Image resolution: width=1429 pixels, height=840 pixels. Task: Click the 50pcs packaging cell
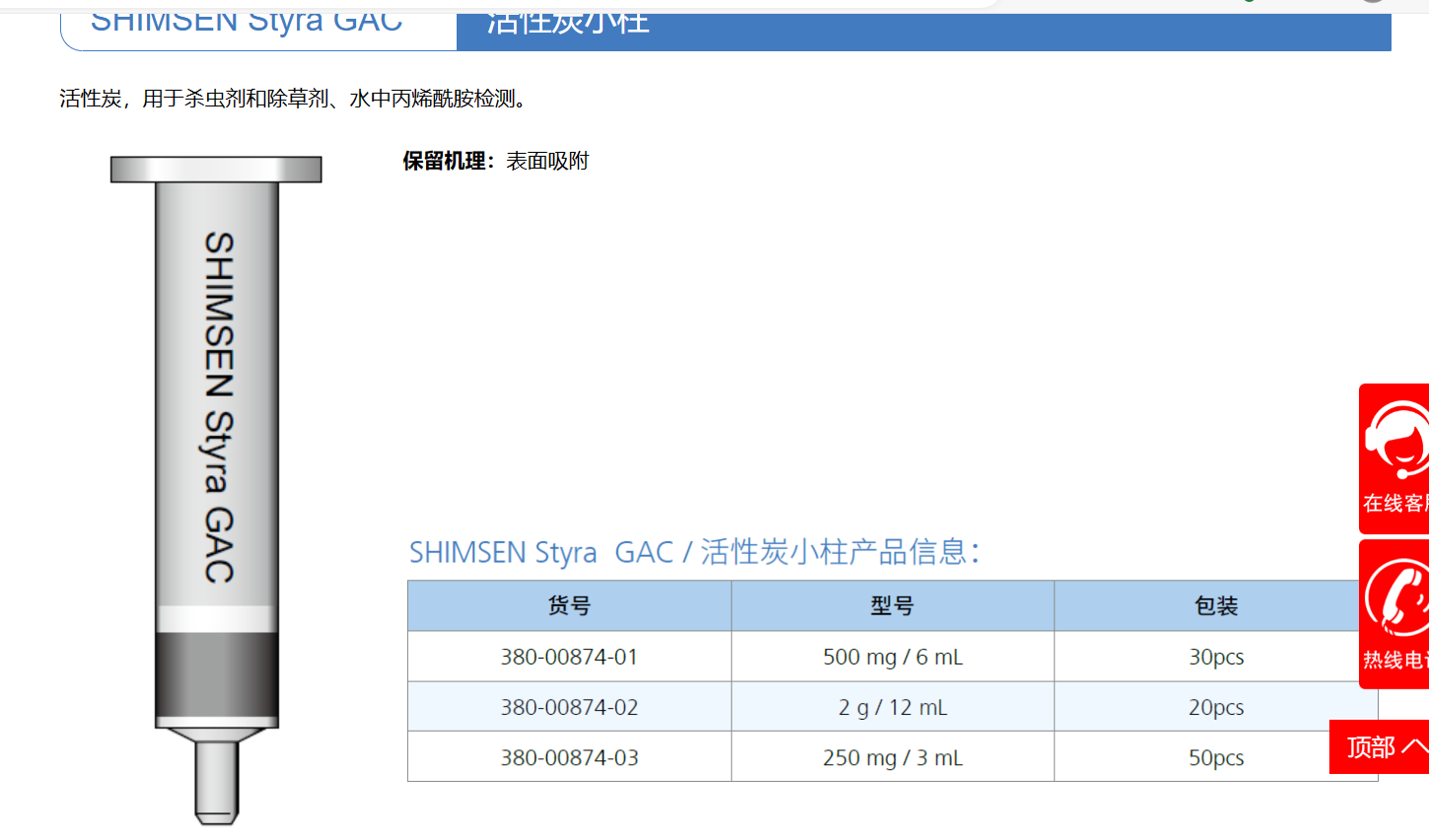pos(1215,757)
